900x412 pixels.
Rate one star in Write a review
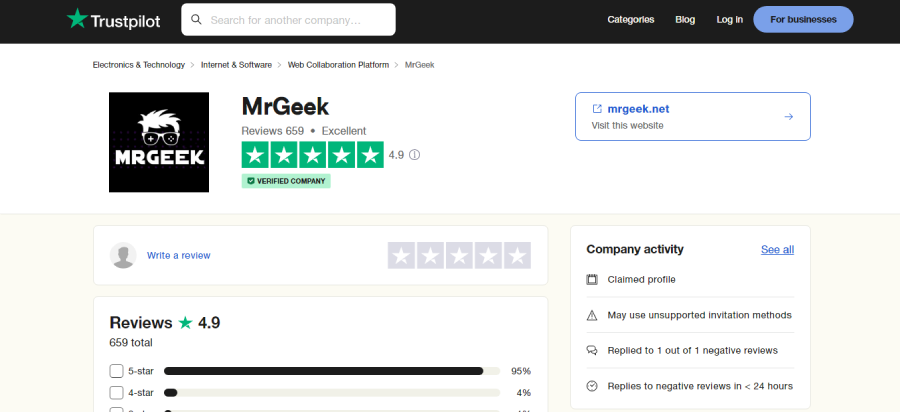(401, 255)
